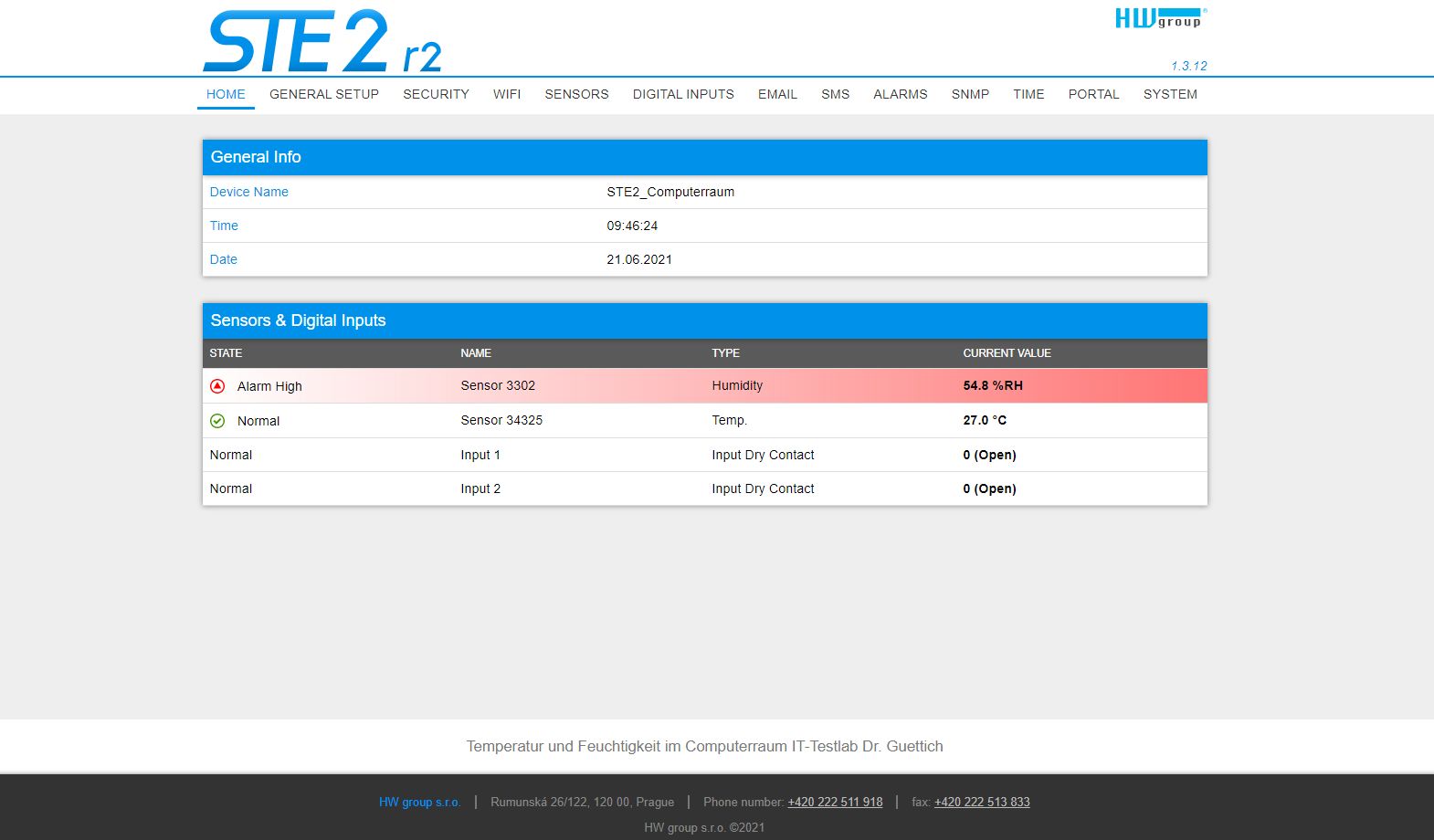Open the Sensors tab

[576, 94]
